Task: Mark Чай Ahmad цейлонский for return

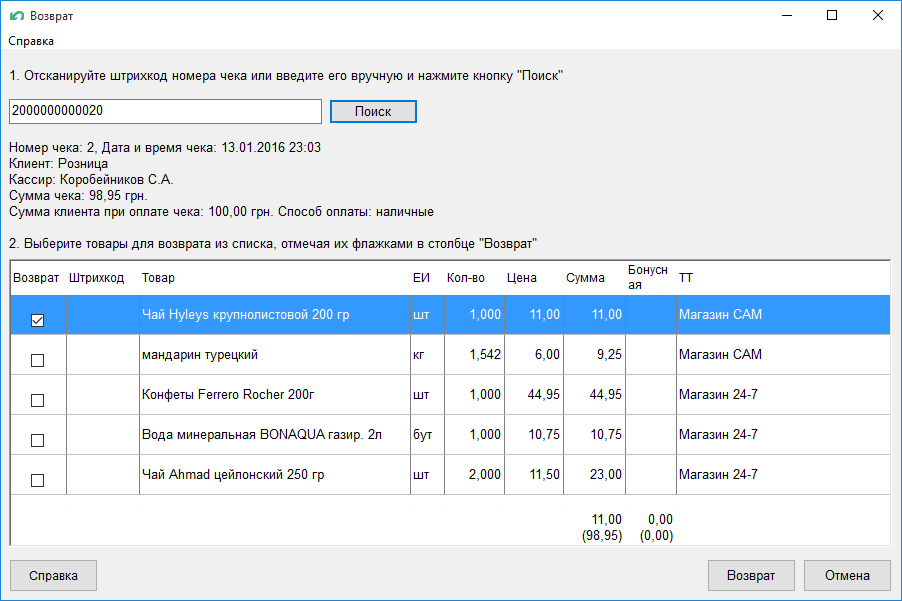Action: (38, 480)
